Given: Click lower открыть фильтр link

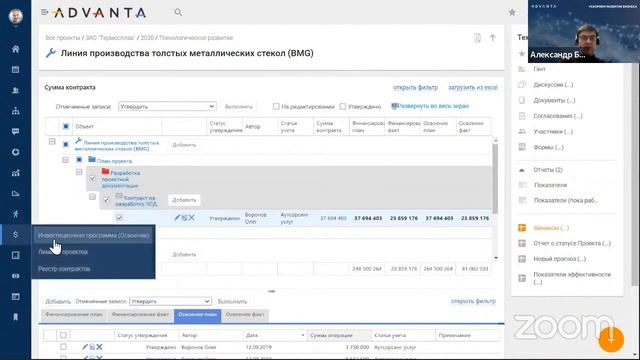Looking at the screenshot, I should tap(473, 301).
